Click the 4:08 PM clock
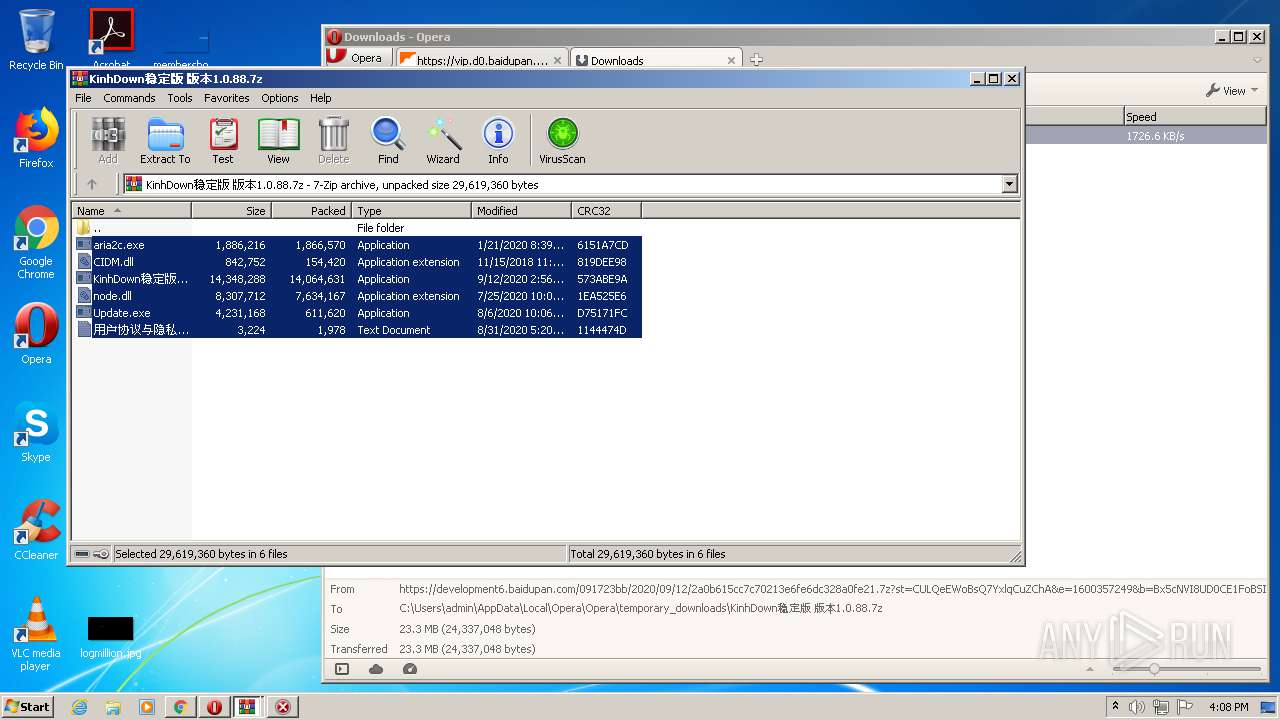This screenshot has height=720, width=1280. point(1228,707)
